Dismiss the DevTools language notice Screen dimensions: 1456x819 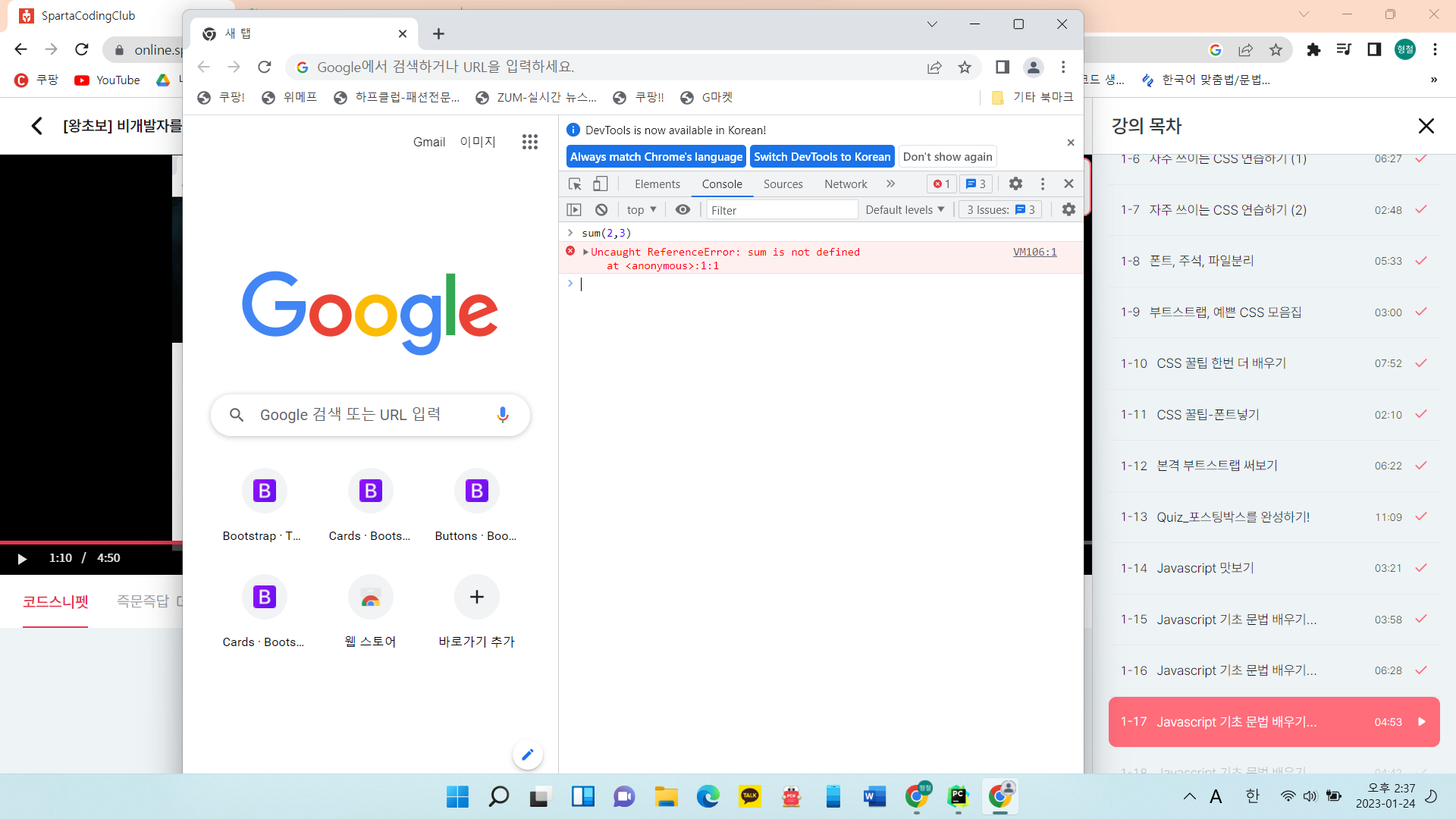(x=1070, y=143)
